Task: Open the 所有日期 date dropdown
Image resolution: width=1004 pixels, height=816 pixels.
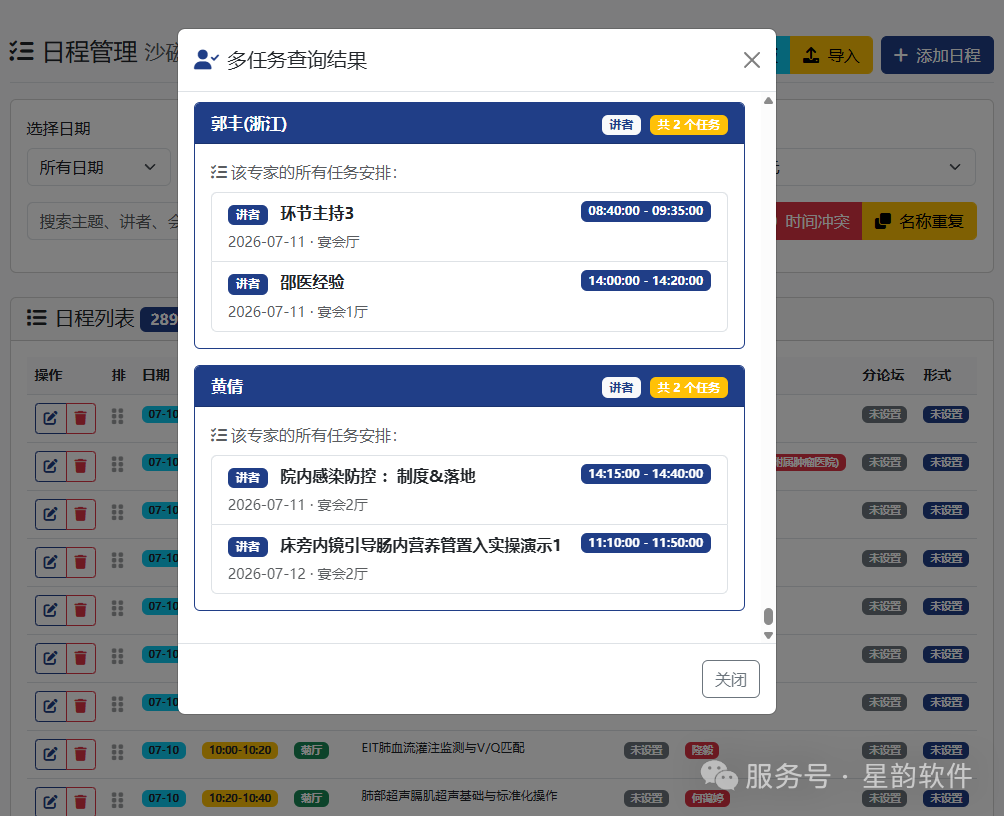Action: coord(99,167)
